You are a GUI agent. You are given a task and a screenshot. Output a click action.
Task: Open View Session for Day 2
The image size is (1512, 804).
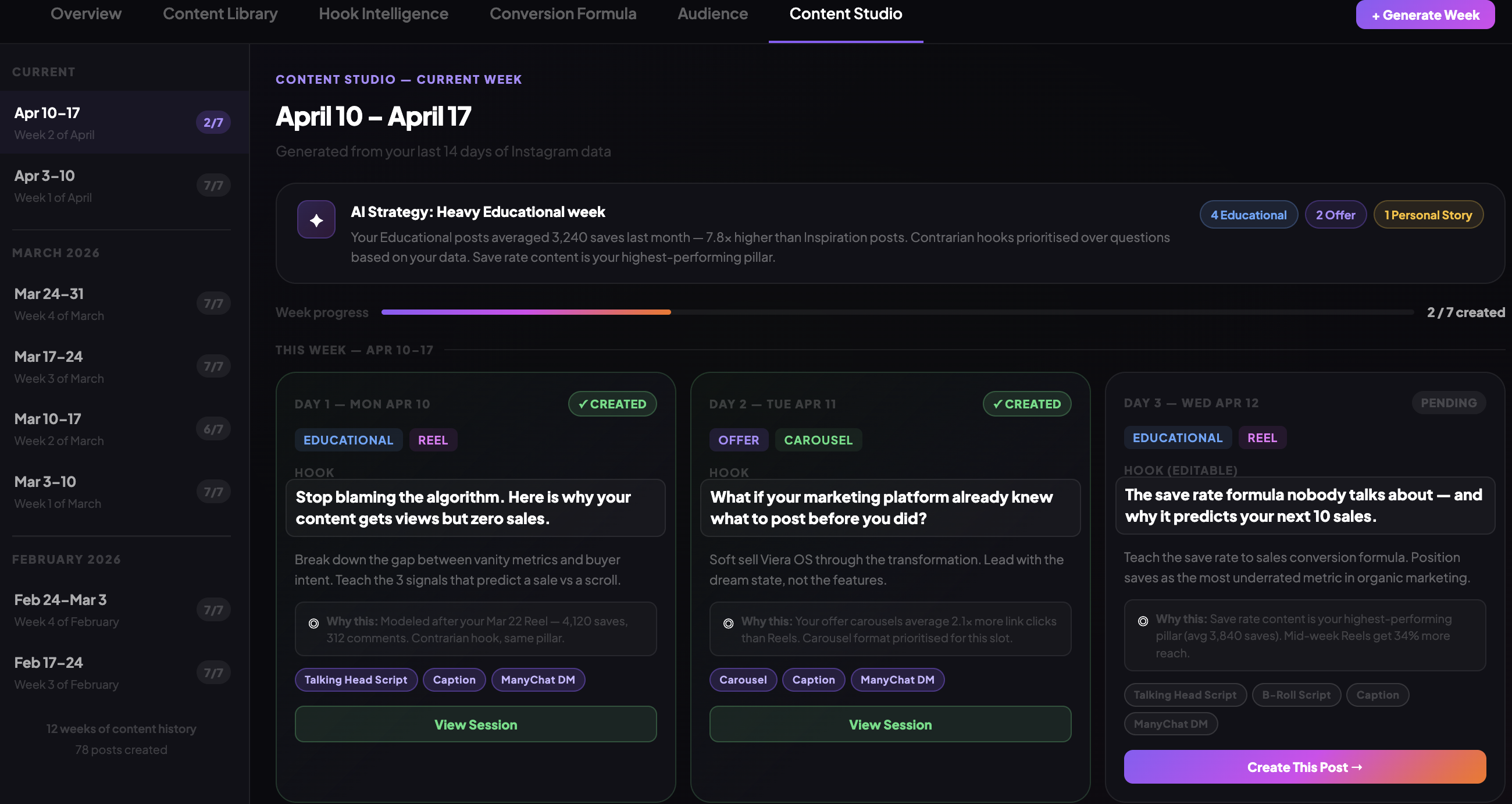[890, 724]
